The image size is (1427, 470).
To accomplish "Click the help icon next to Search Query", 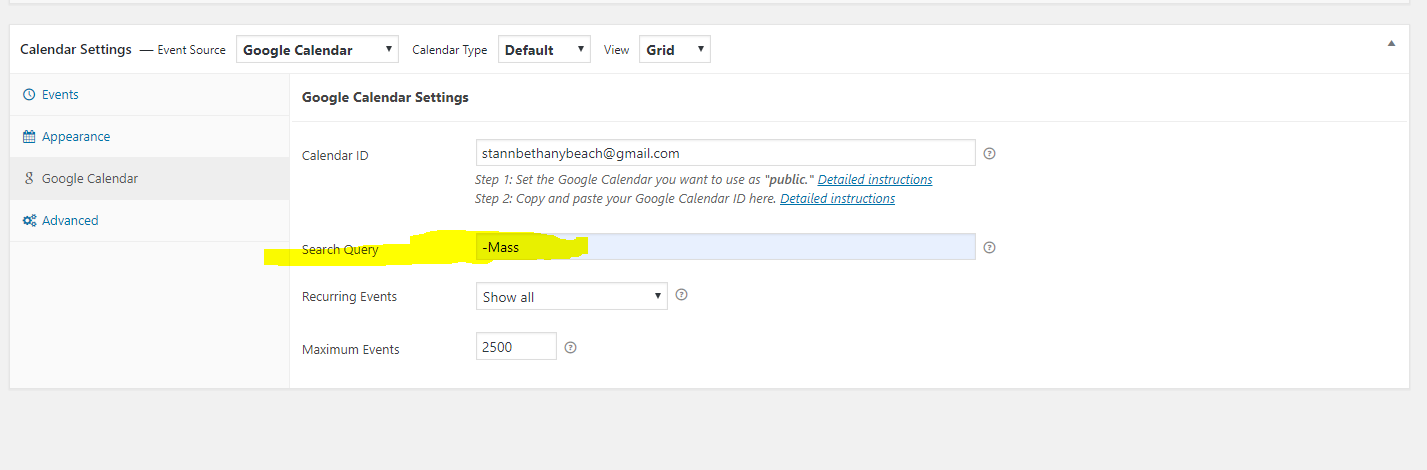I will 989,248.
